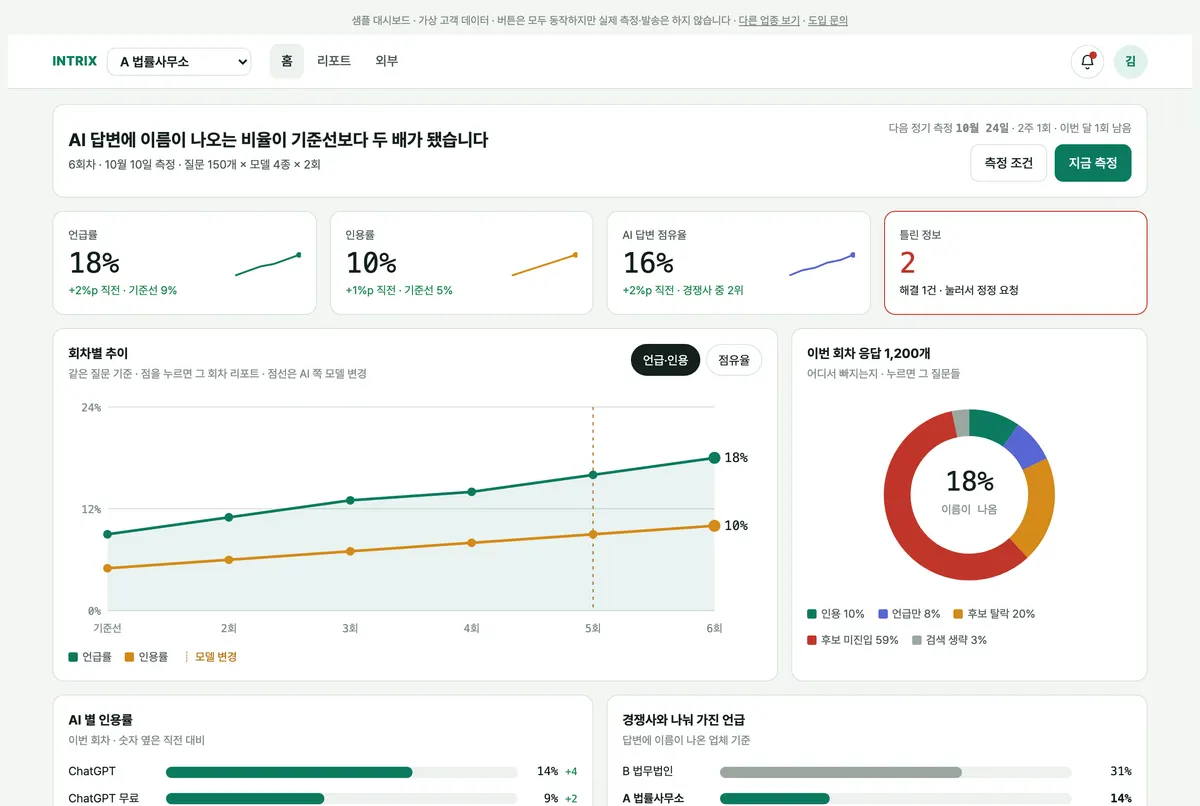Click the 회차별 추이 heading
Viewport: 1200px width, 806px height.
[98, 354]
